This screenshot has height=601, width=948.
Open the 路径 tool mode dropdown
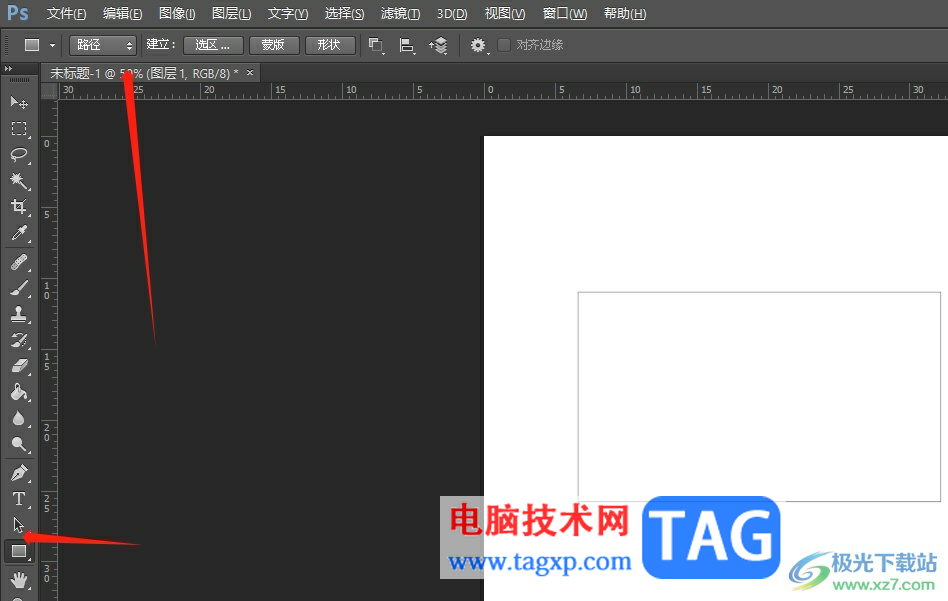pyautogui.click(x=102, y=45)
